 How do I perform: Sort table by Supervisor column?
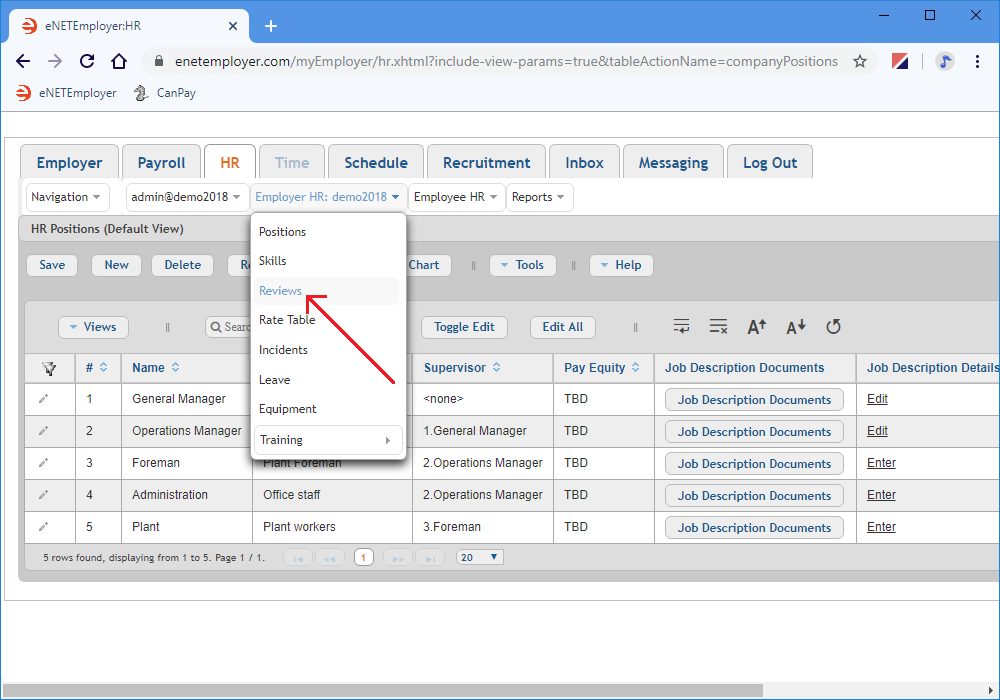(x=496, y=368)
